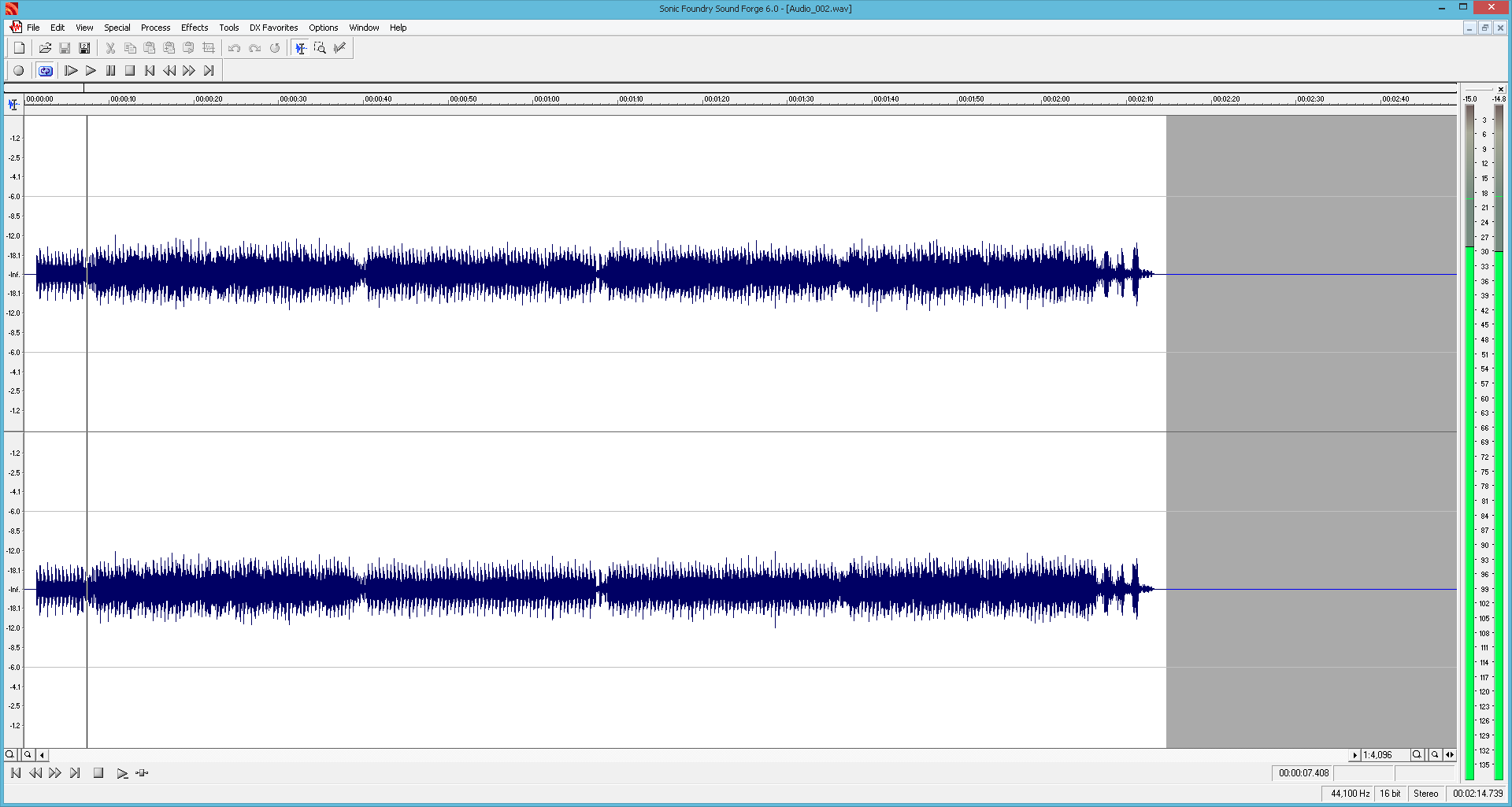This screenshot has width=1512, height=807.
Task: Click the 16 bit status field
Action: (x=1390, y=794)
